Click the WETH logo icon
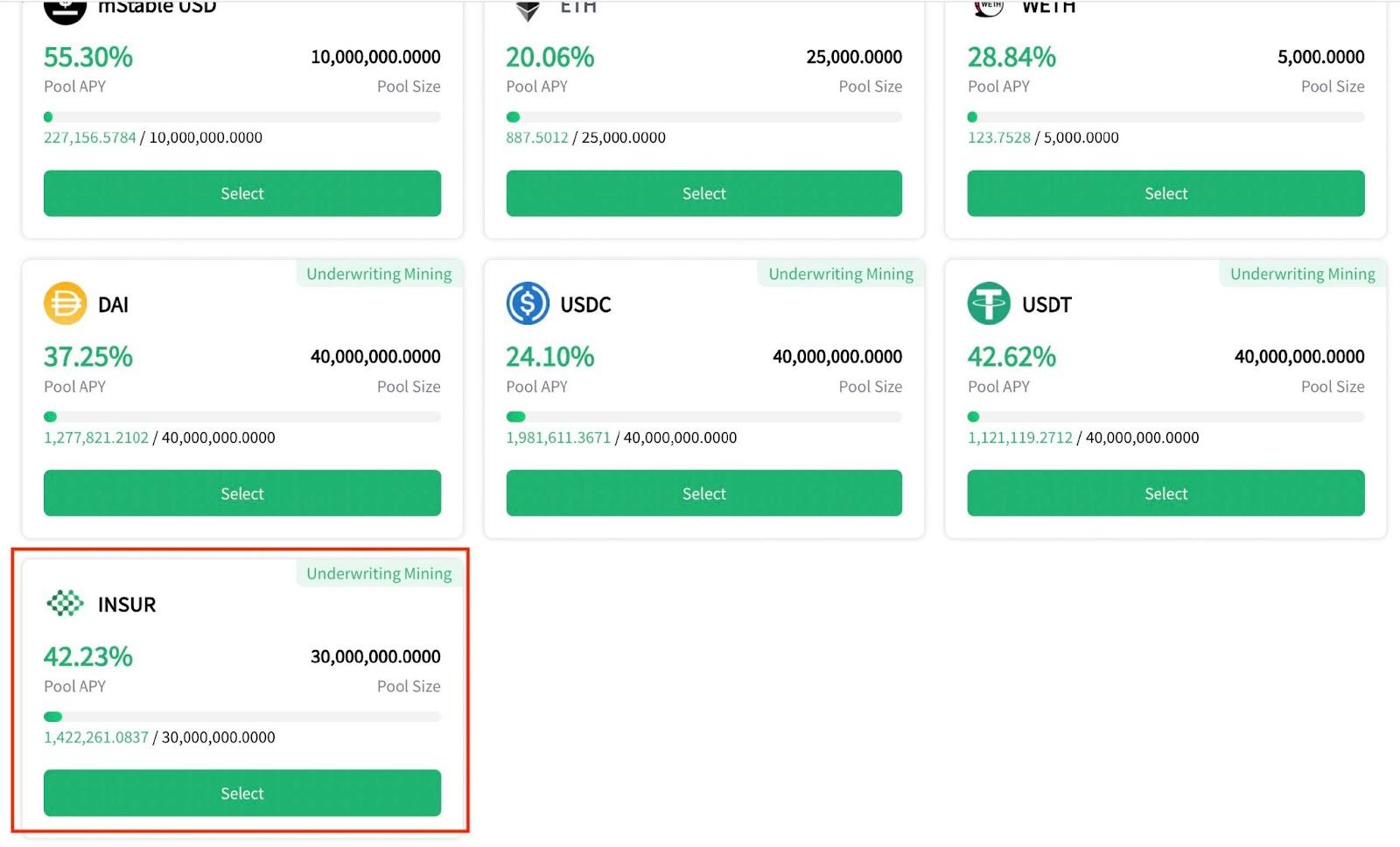Image resolution: width=1400 pixels, height=847 pixels. pyautogui.click(x=989, y=9)
